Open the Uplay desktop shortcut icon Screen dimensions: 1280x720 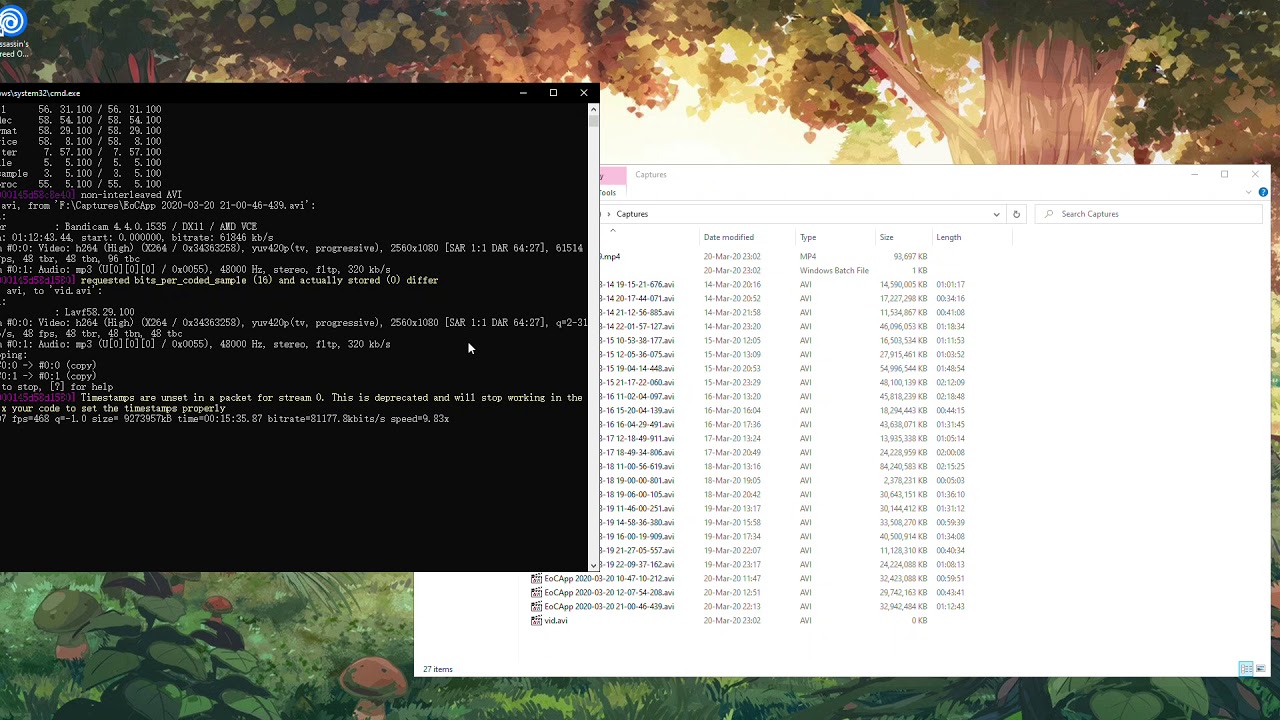[13, 21]
